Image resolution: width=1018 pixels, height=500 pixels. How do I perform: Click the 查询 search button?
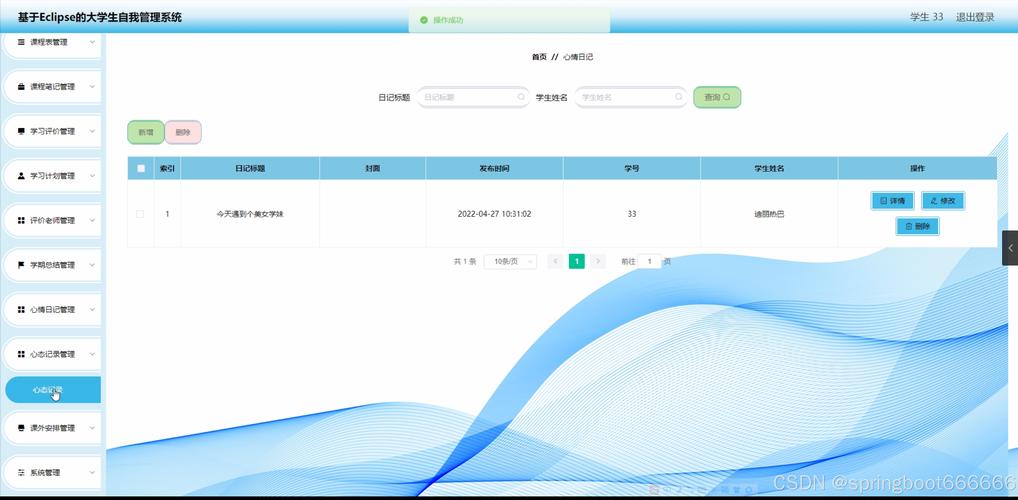[717, 97]
